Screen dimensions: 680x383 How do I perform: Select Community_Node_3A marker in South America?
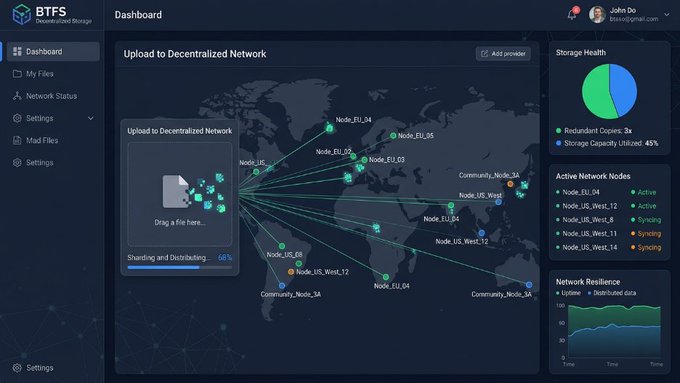282,286
